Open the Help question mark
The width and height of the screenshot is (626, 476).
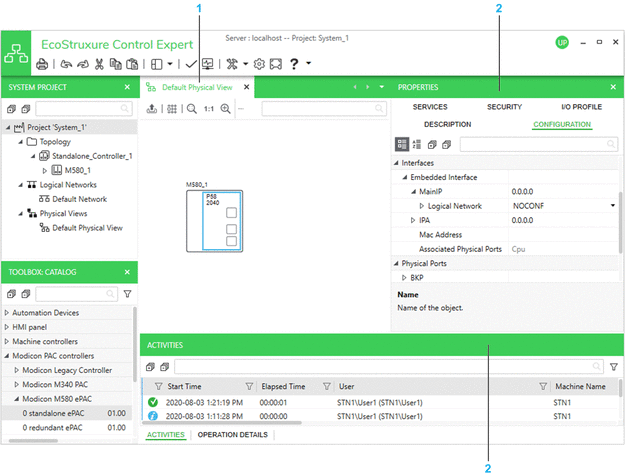pos(294,64)
